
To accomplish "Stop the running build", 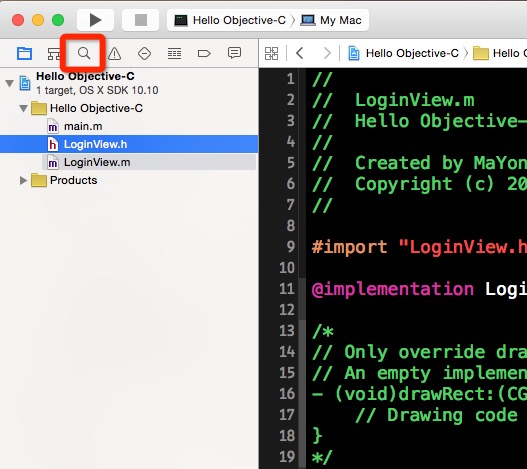I will pyautogui.click(x=140, y=20).
